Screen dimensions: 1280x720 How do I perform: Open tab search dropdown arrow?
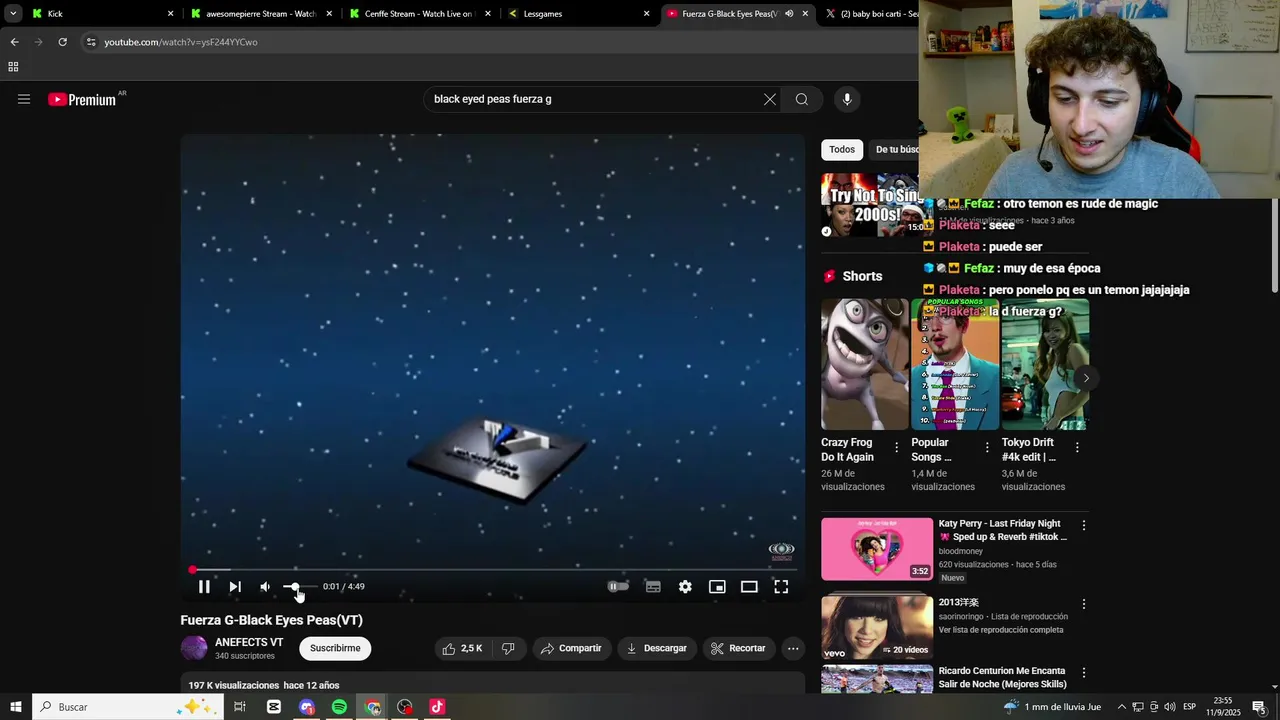13,14
